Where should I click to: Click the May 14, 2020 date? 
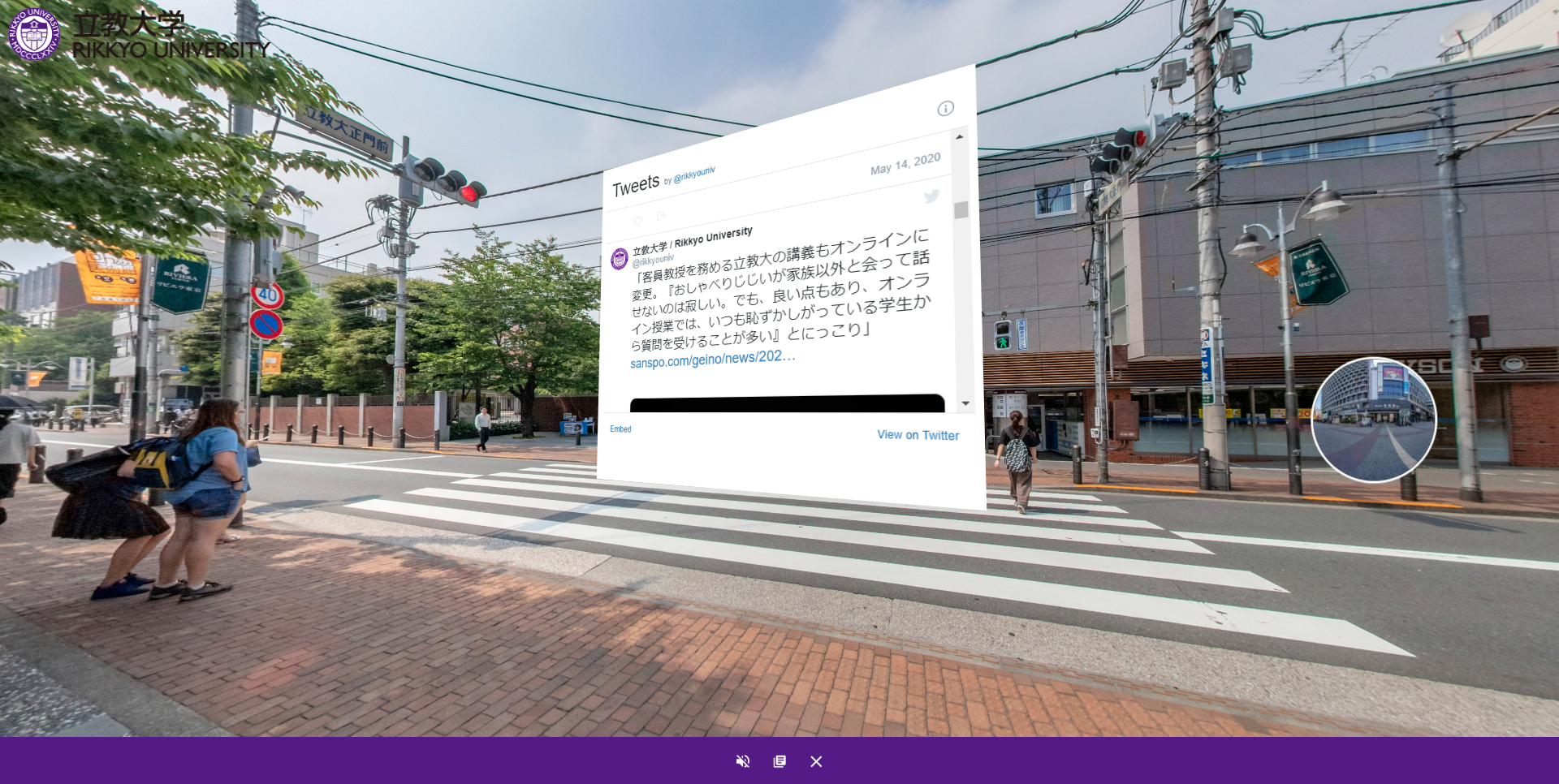[905, 163]
